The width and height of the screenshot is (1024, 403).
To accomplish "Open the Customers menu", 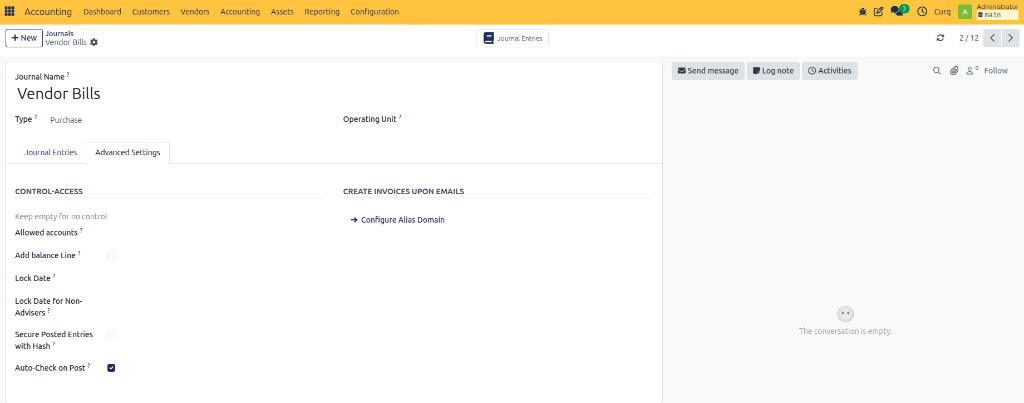I will click(151, 12).
